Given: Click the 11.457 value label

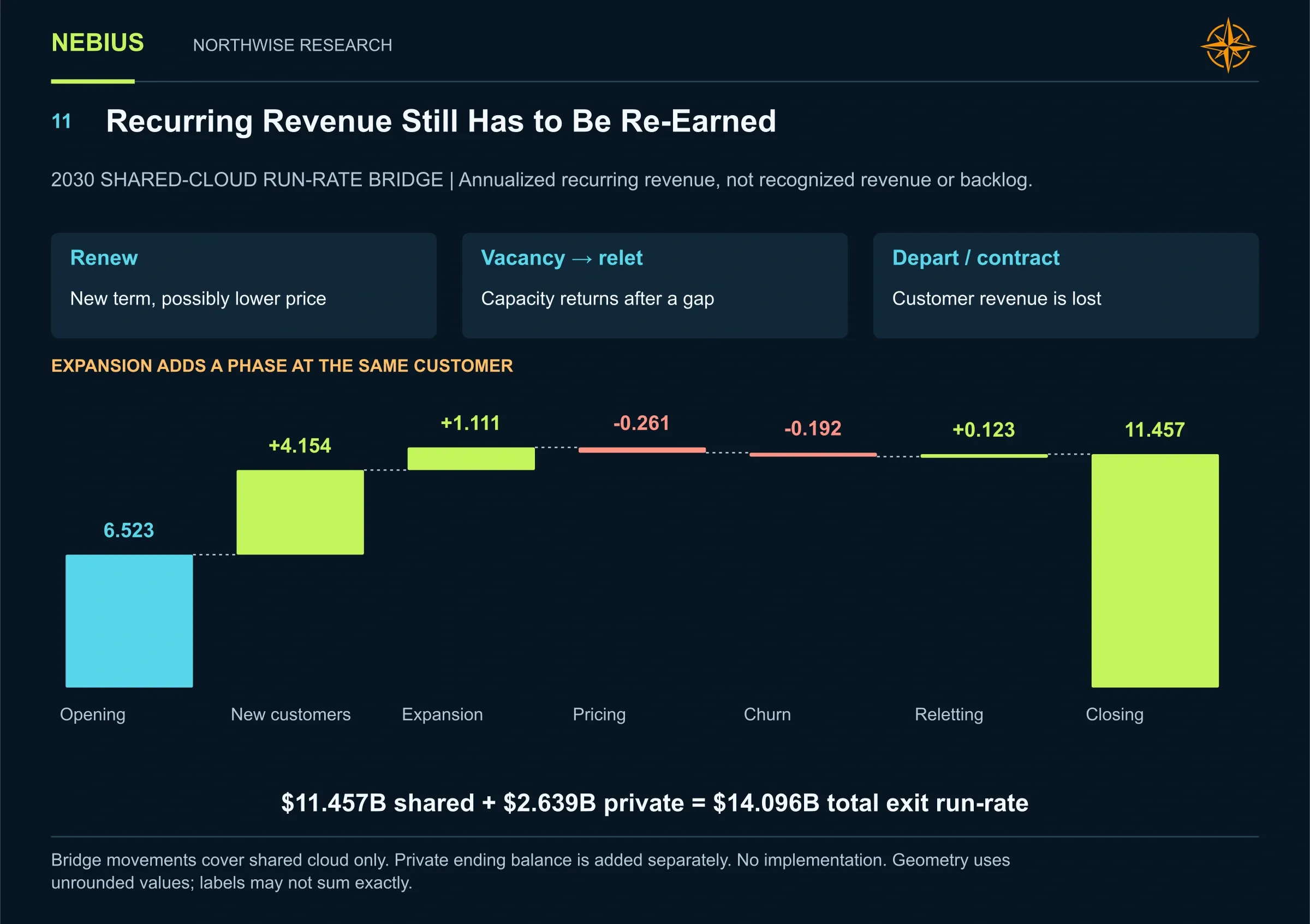Looking at the screenshot, I should 1155,430.
